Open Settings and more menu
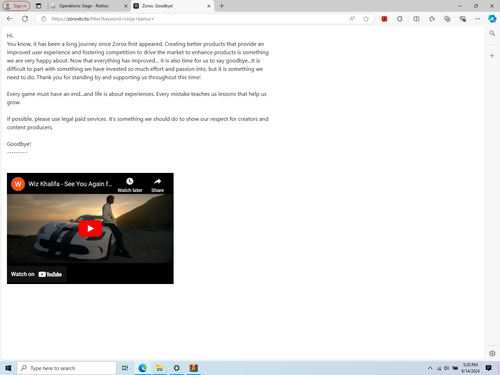 tap(477, 19)
